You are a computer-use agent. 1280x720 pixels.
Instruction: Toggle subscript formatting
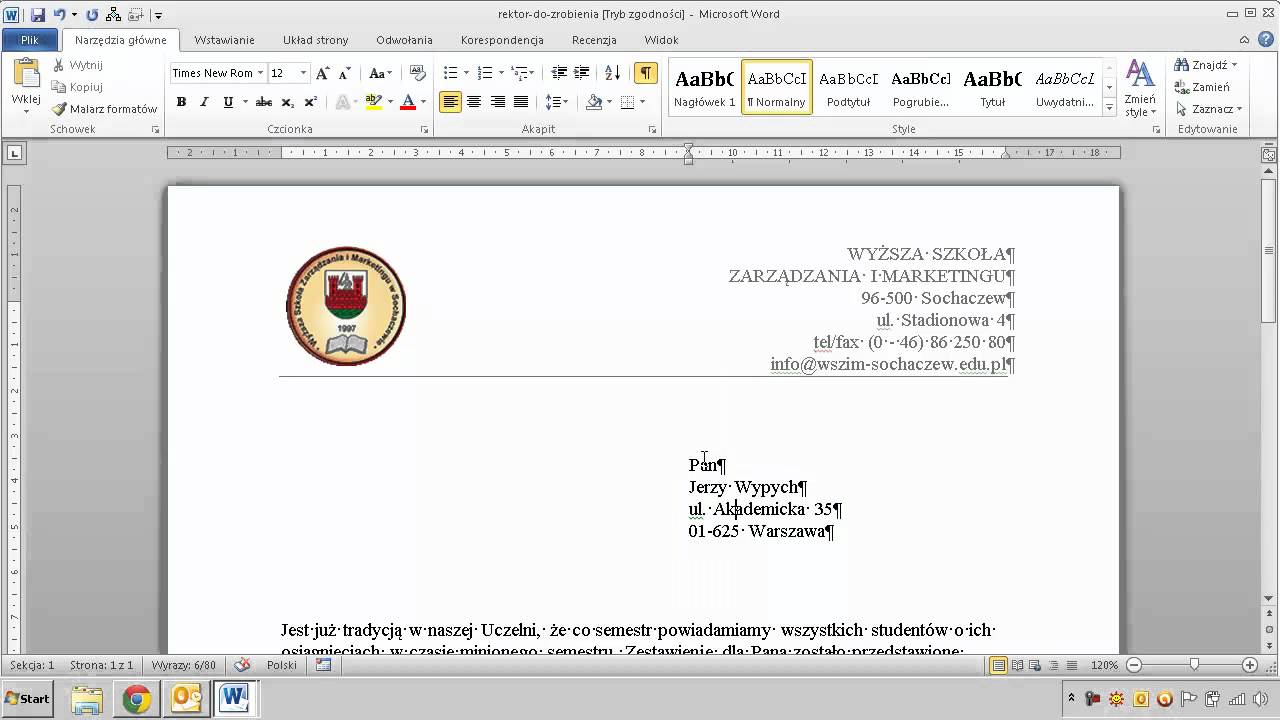[287, 102]
